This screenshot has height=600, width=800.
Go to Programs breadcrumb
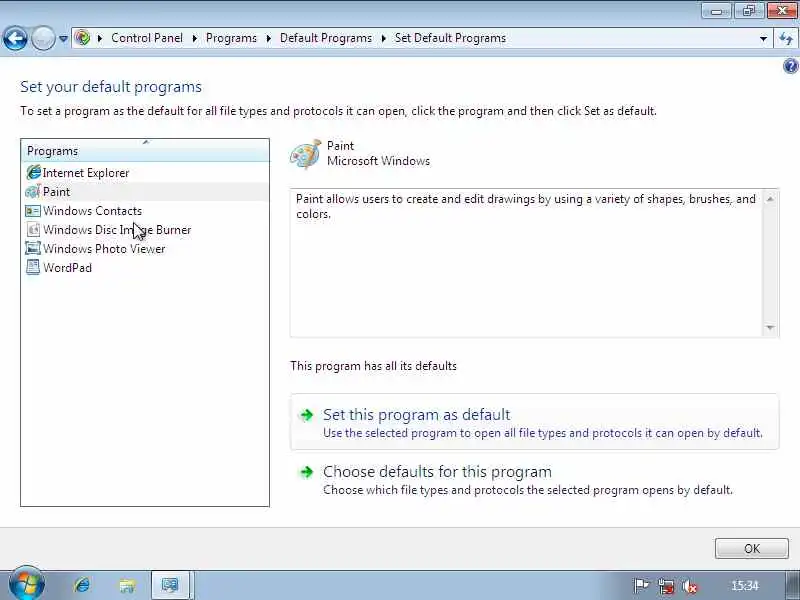(x=231, y=38)
